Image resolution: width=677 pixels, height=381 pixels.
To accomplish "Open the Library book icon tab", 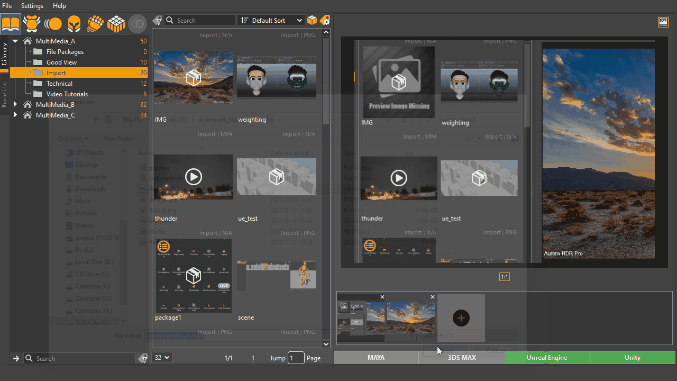I will (10, 23).
